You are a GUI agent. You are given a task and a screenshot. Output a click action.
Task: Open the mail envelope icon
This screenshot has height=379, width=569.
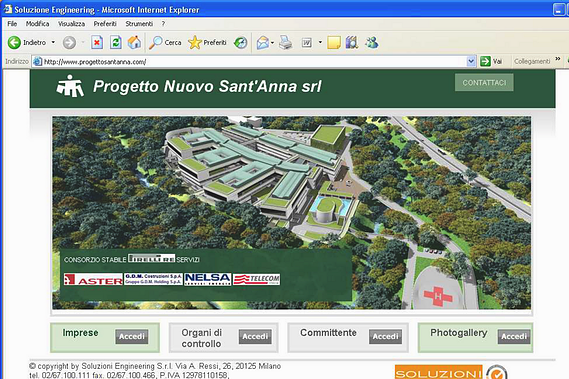point(263,43)
